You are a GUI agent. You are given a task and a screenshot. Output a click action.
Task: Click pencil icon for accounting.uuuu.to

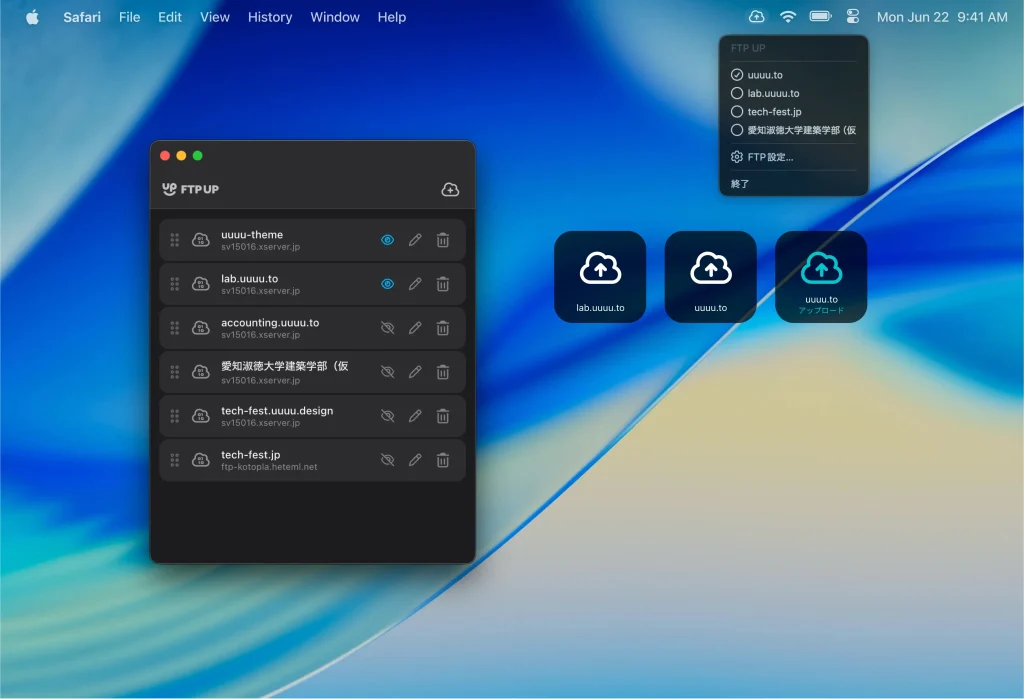click(415, 328)
